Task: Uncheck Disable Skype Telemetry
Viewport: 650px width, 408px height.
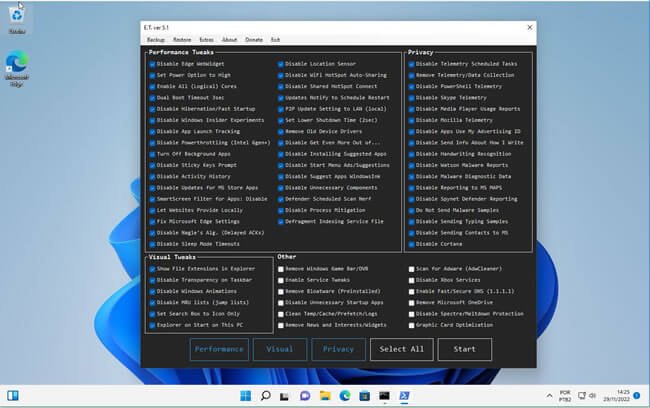Action: [x=411, y=98]
